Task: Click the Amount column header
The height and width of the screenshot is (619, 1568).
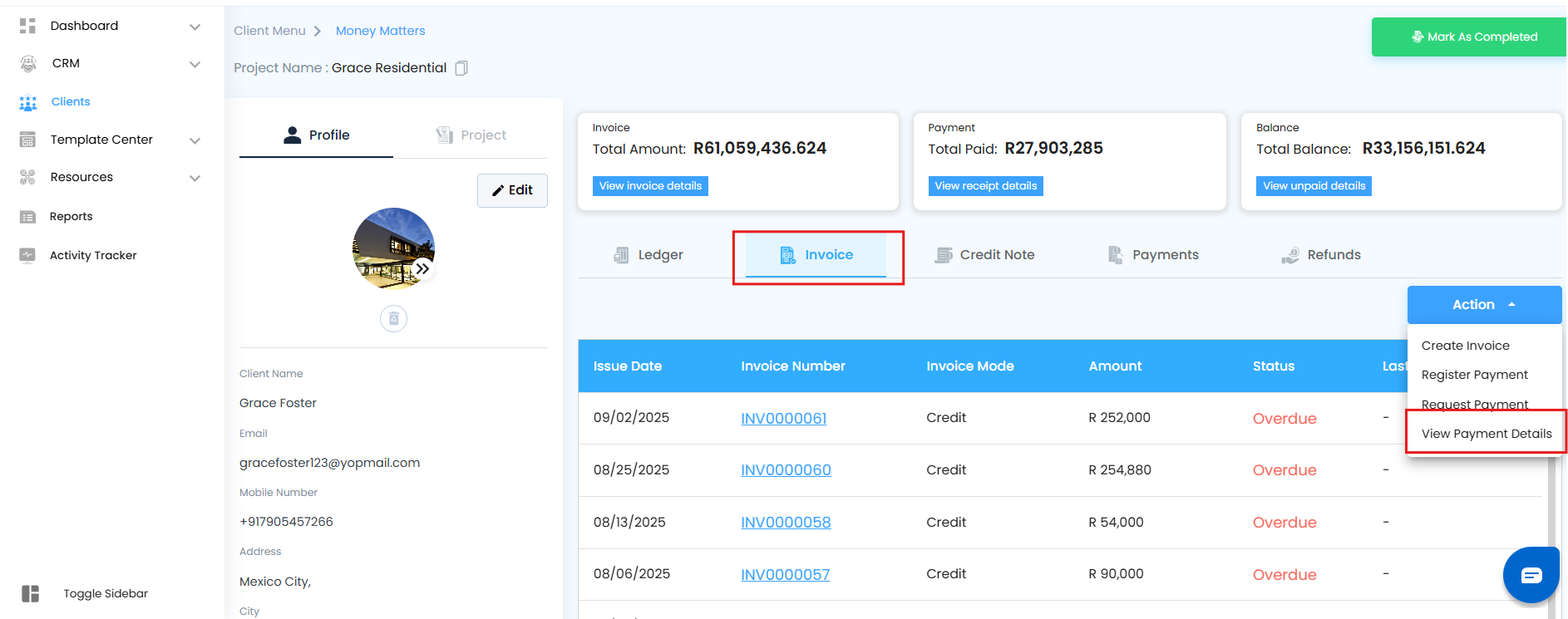Action: coord(1115,366)
